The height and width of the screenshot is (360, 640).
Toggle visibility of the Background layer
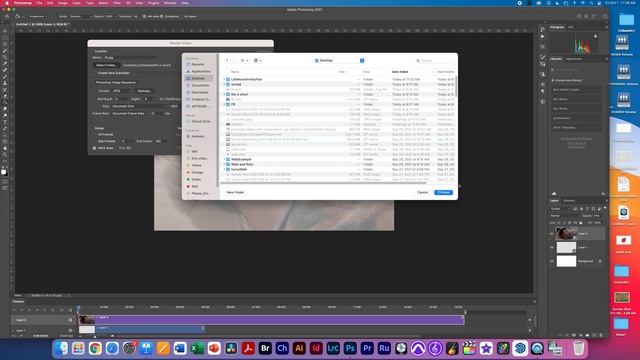[x=552, y=261]
